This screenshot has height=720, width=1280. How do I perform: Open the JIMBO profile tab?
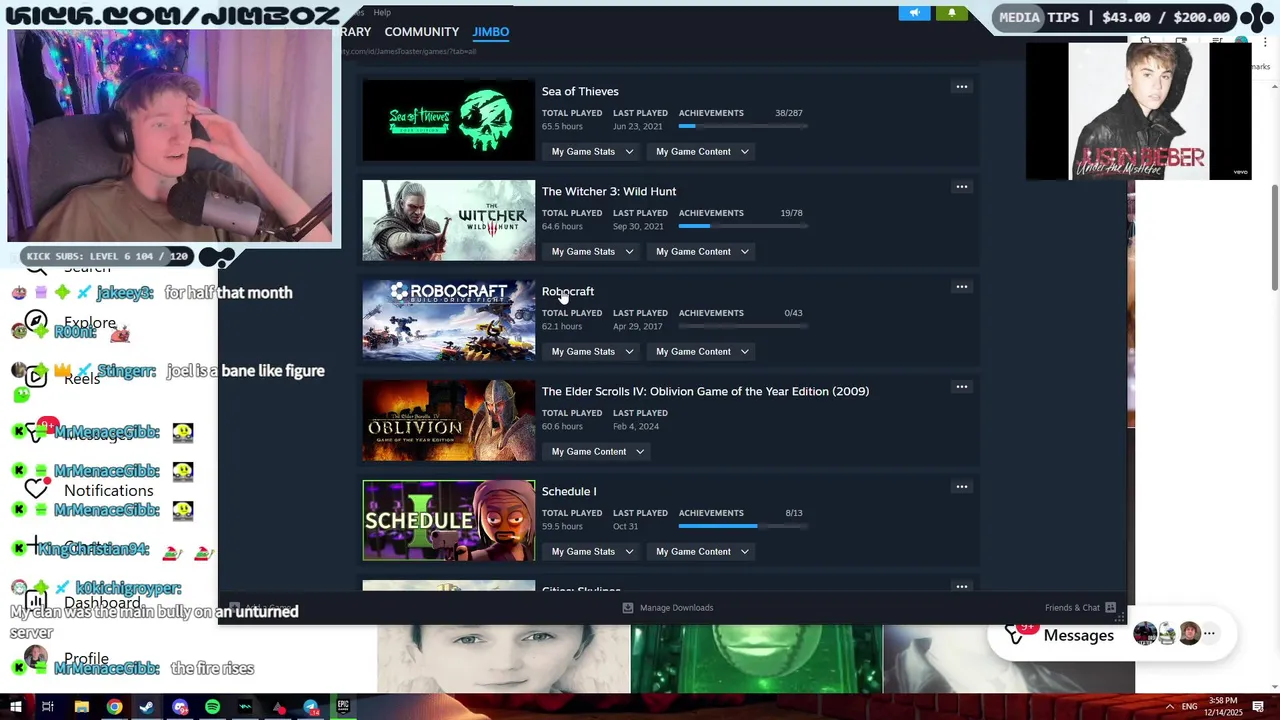click(x=490, y=32)
